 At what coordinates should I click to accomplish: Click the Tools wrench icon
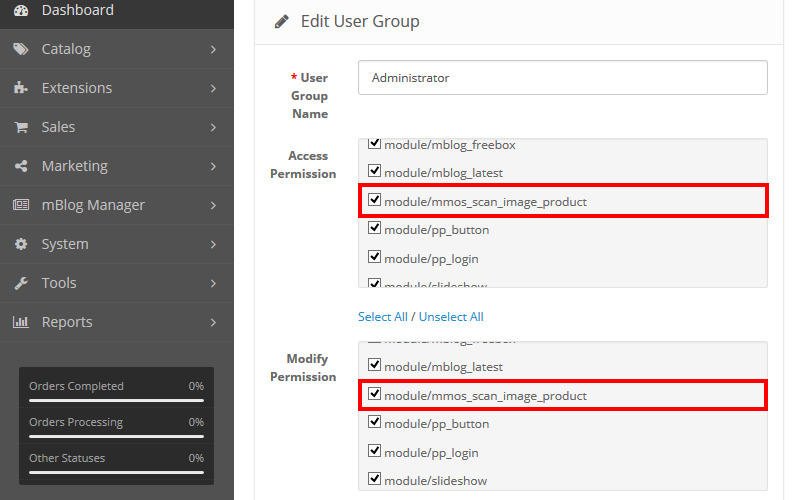coord(20,283)
